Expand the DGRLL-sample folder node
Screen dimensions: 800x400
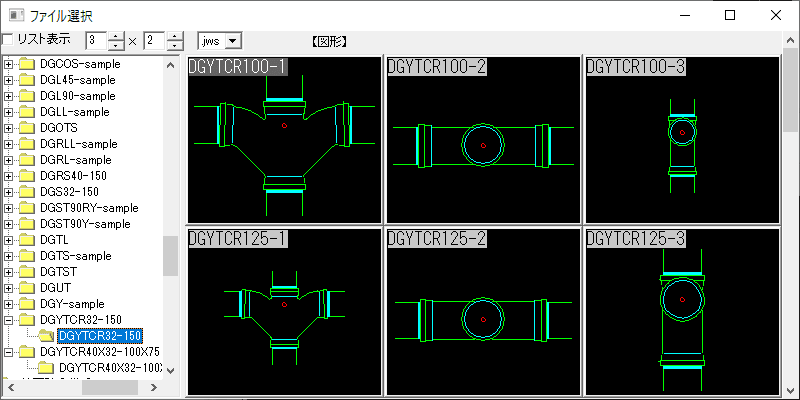tap(8, 144)
